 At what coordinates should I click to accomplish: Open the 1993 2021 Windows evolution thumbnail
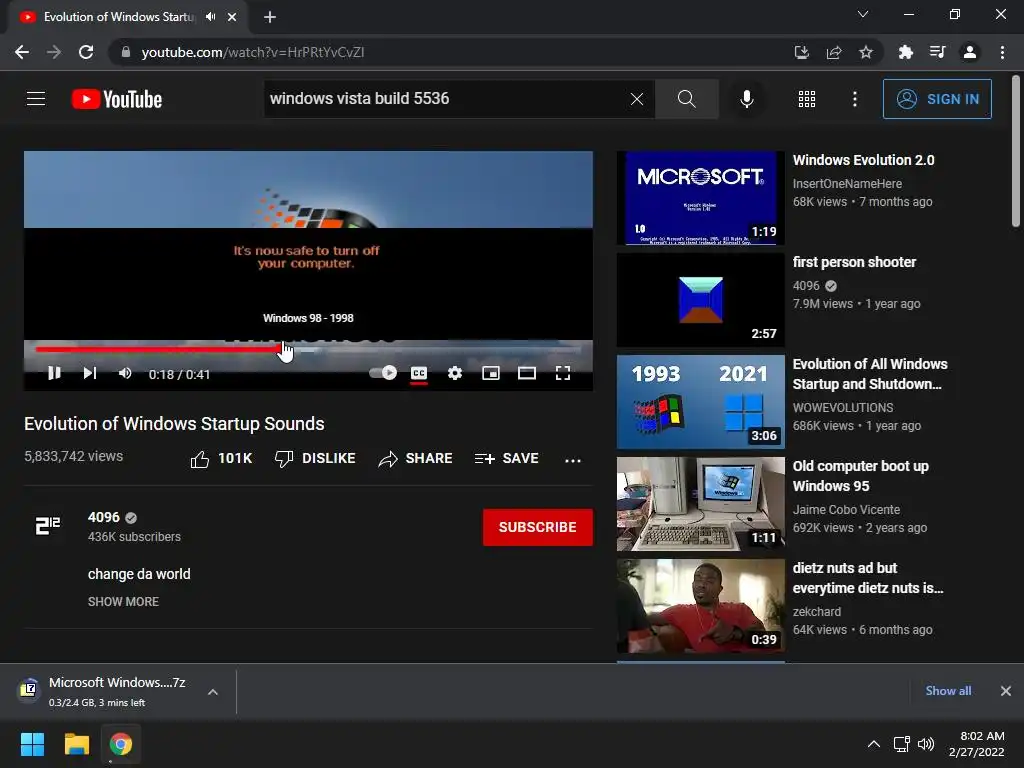tap(701, 402)
